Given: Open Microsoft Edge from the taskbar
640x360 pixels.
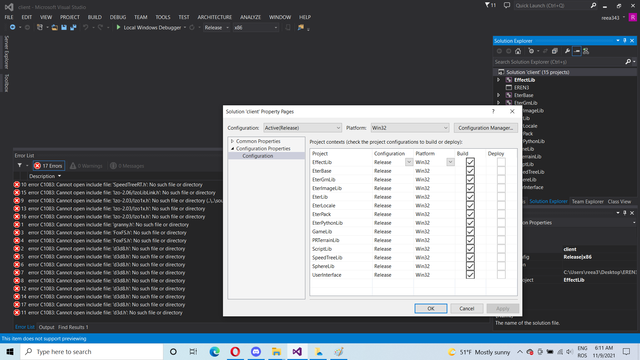Looking at the screenshot, I should [x=215, y=351].
